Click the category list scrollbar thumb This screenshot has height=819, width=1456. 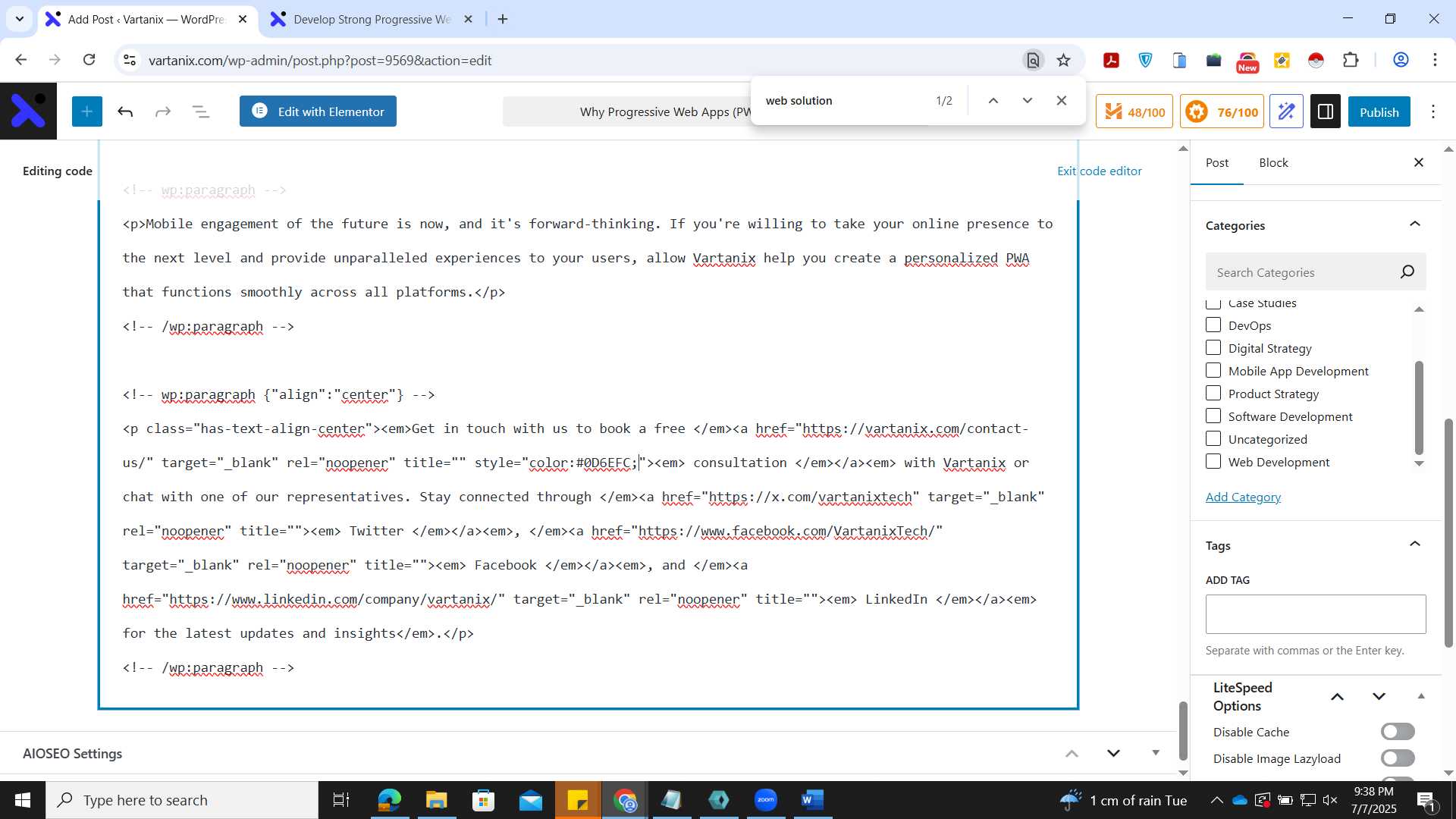pos(1419,407)
